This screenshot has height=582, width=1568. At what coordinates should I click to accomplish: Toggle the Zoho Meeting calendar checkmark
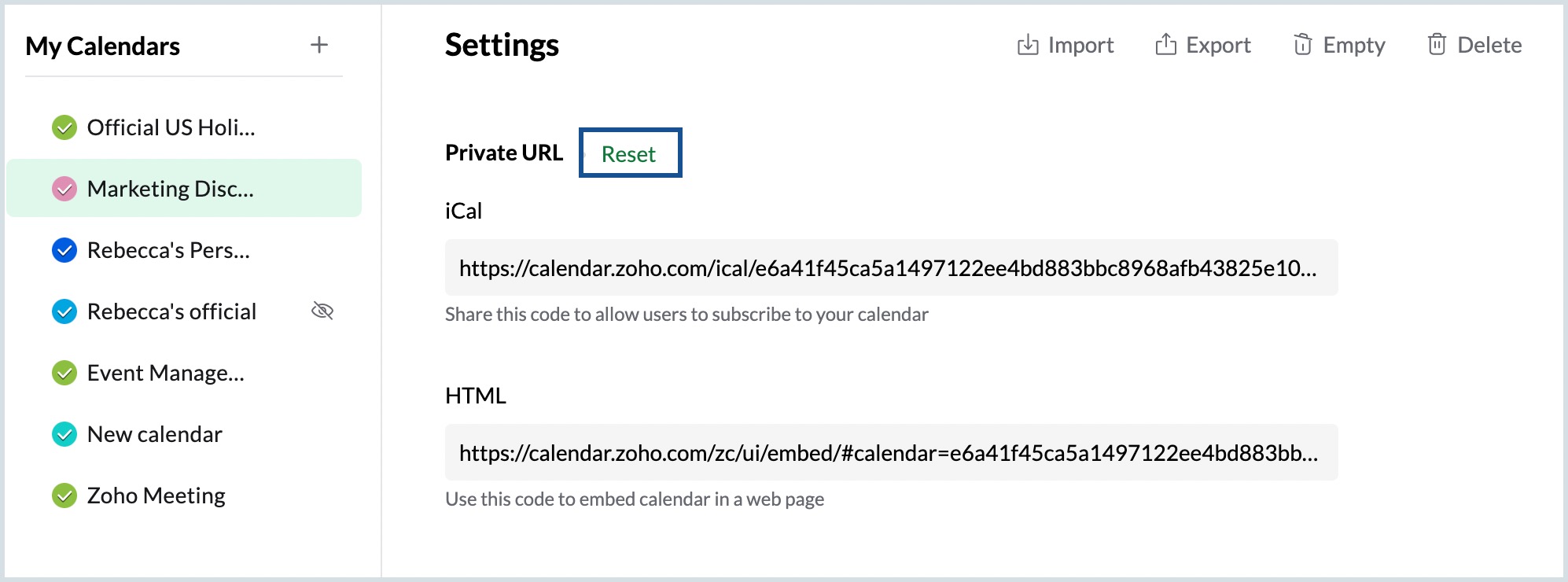click(64, 495)
